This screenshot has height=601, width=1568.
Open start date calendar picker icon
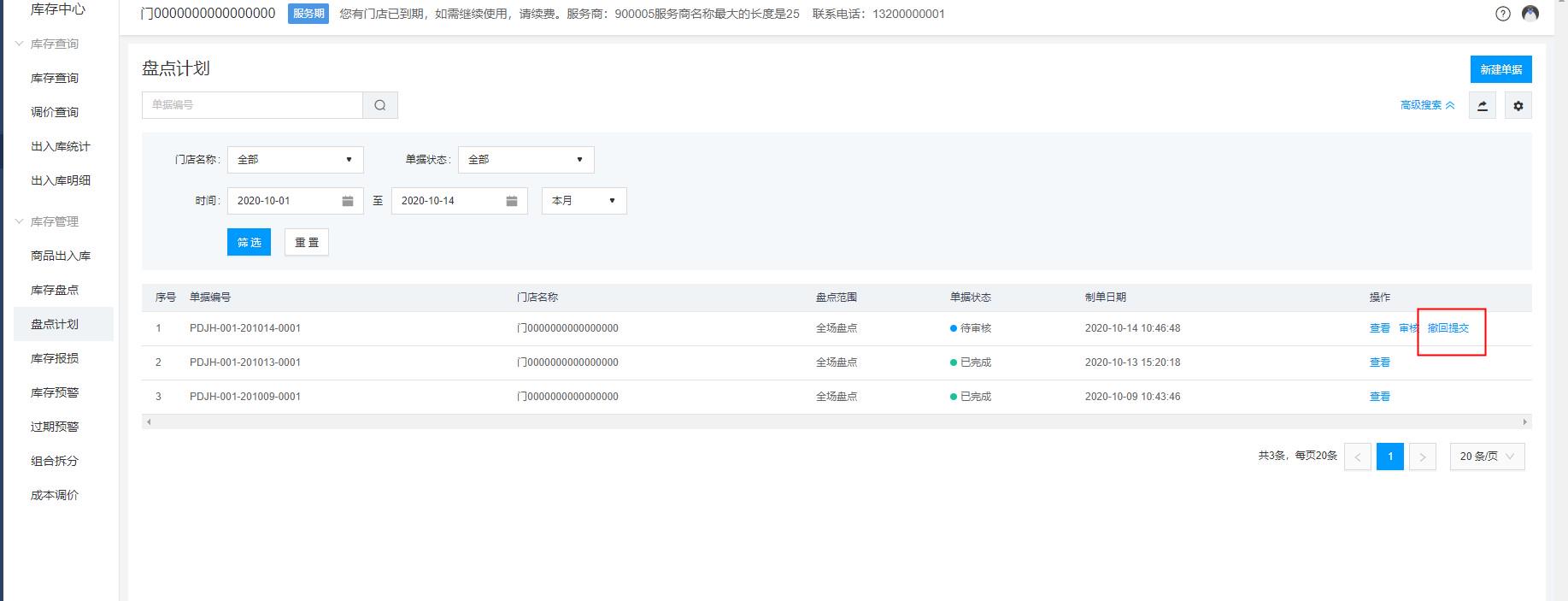coord(348,201)
